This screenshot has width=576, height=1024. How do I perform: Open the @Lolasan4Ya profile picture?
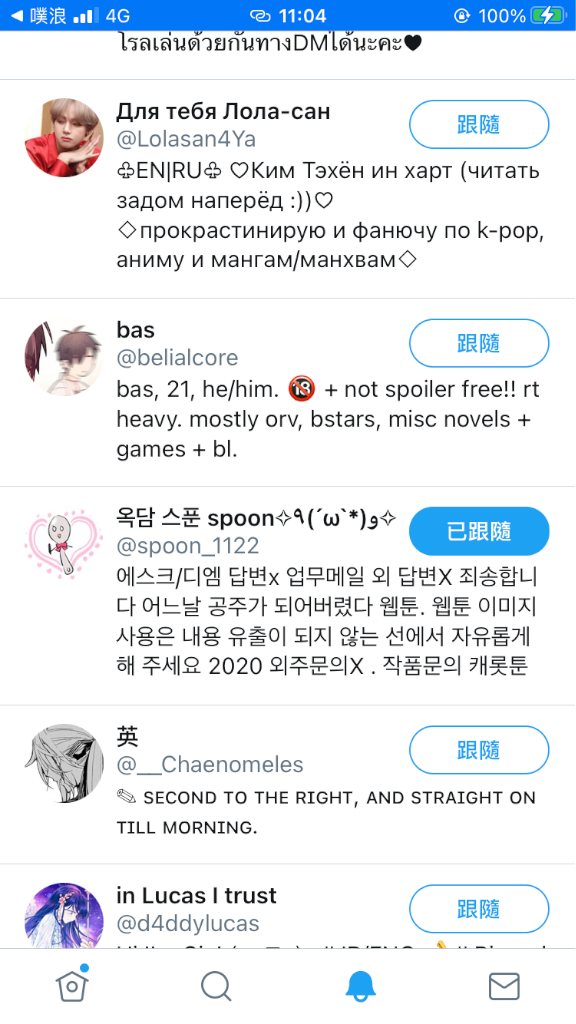[64, 138]
